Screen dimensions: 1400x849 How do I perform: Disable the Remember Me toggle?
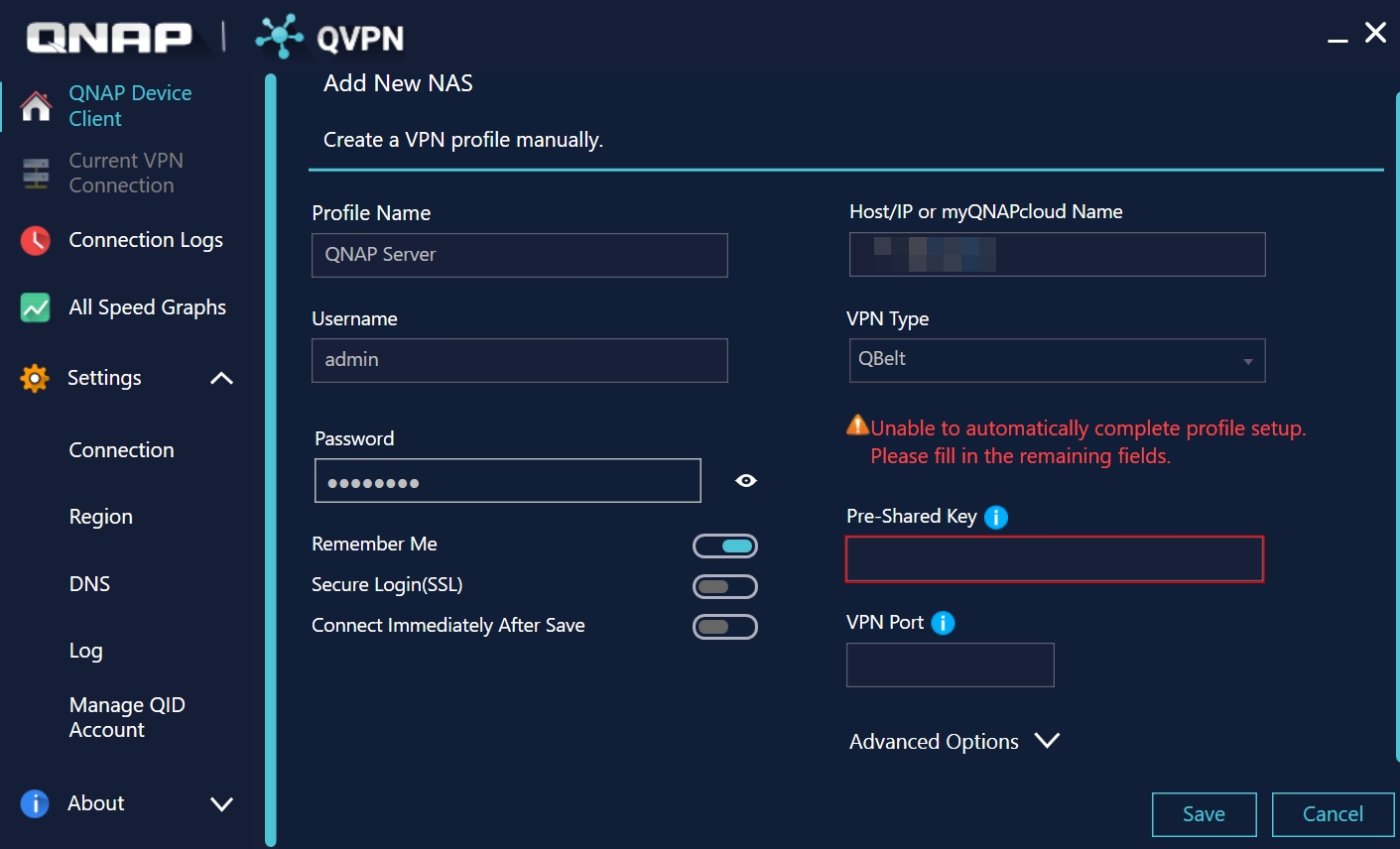tap(725, 546)
